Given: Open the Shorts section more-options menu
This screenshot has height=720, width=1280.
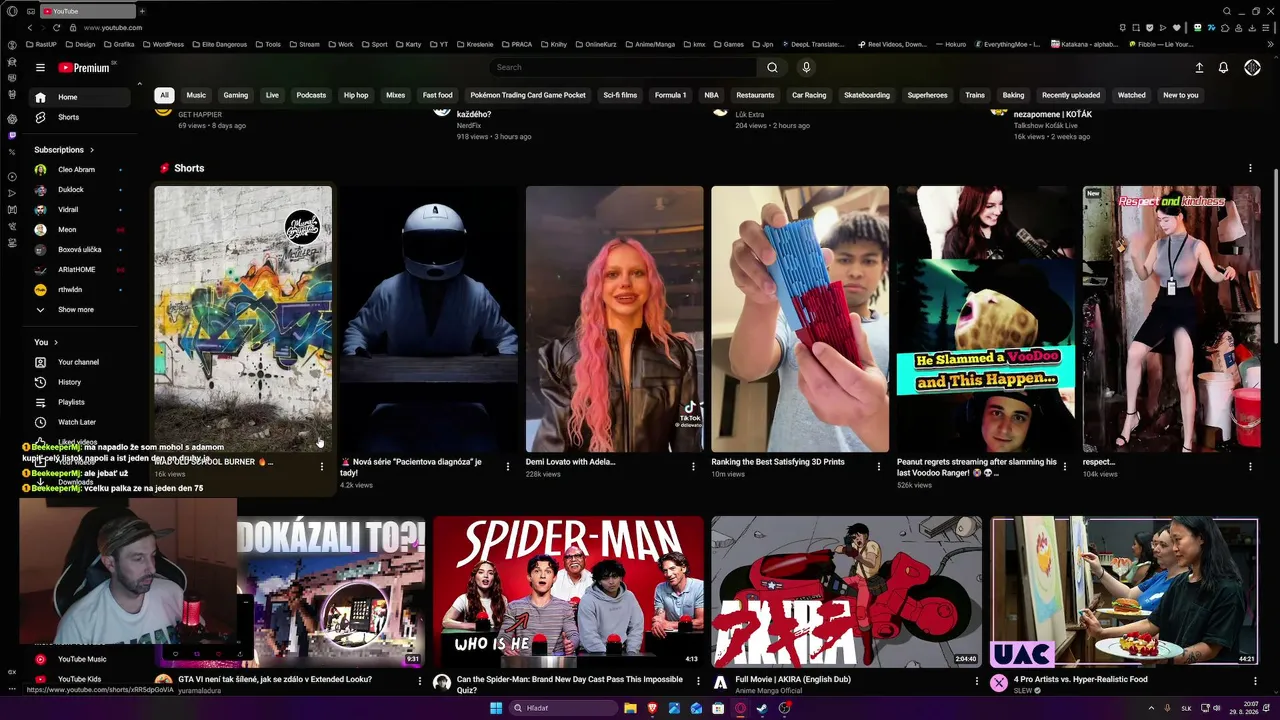Looking at the screenshot, I should pos(1250,168).
